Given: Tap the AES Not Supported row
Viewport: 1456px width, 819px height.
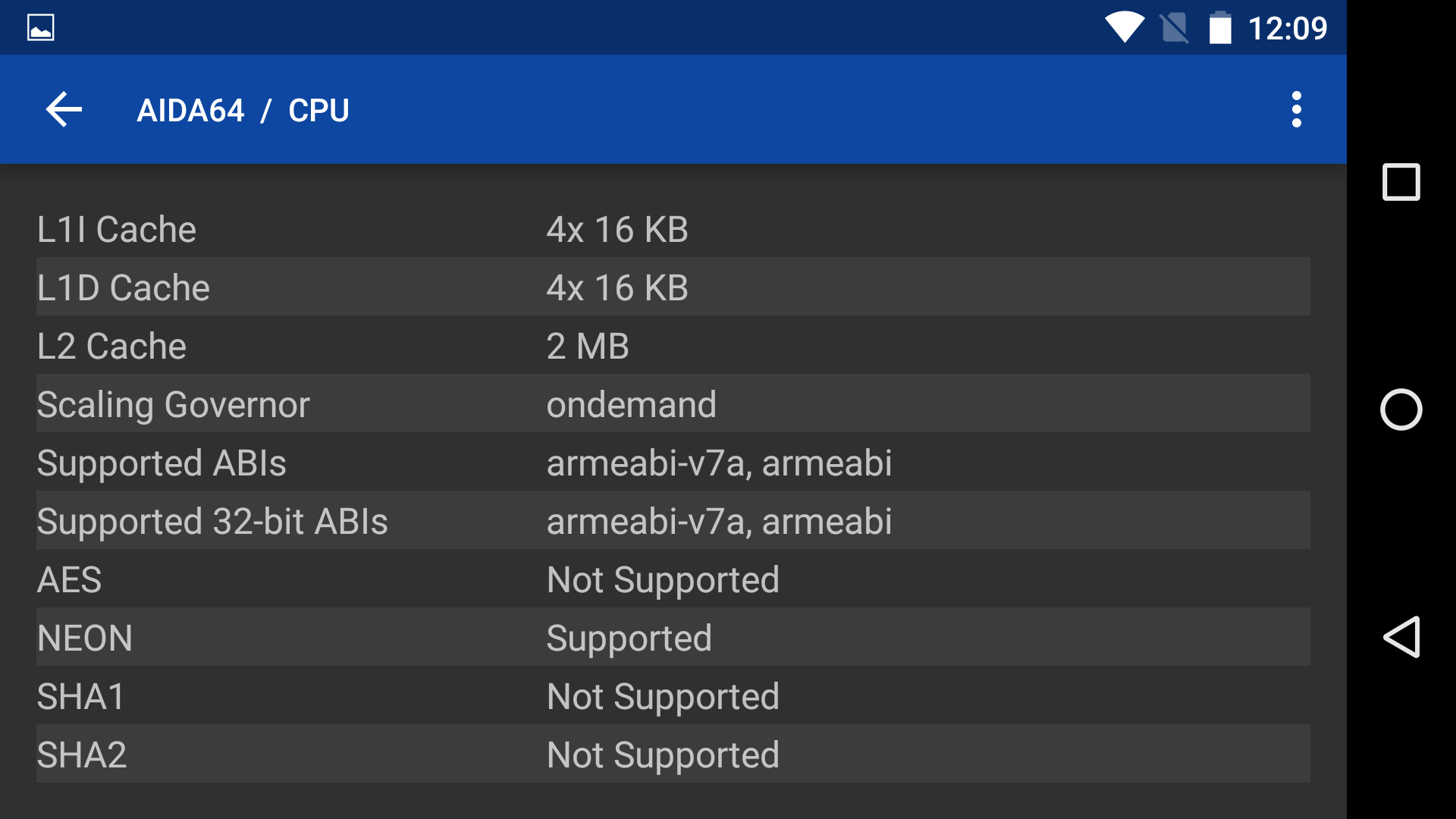Looking at the screenshot, I should [x=673, y=579].
